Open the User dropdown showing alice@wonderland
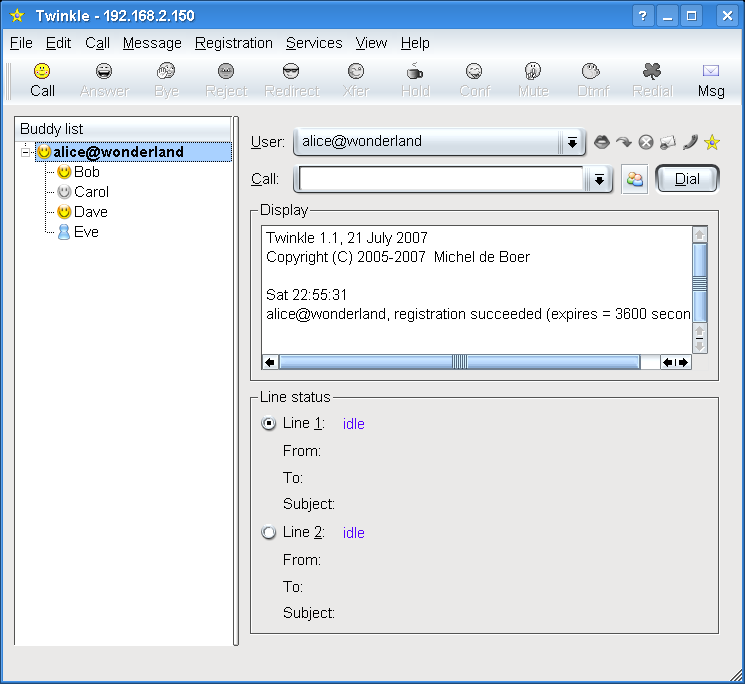Screen dimensions: 745x684 [x=572, y=142]
